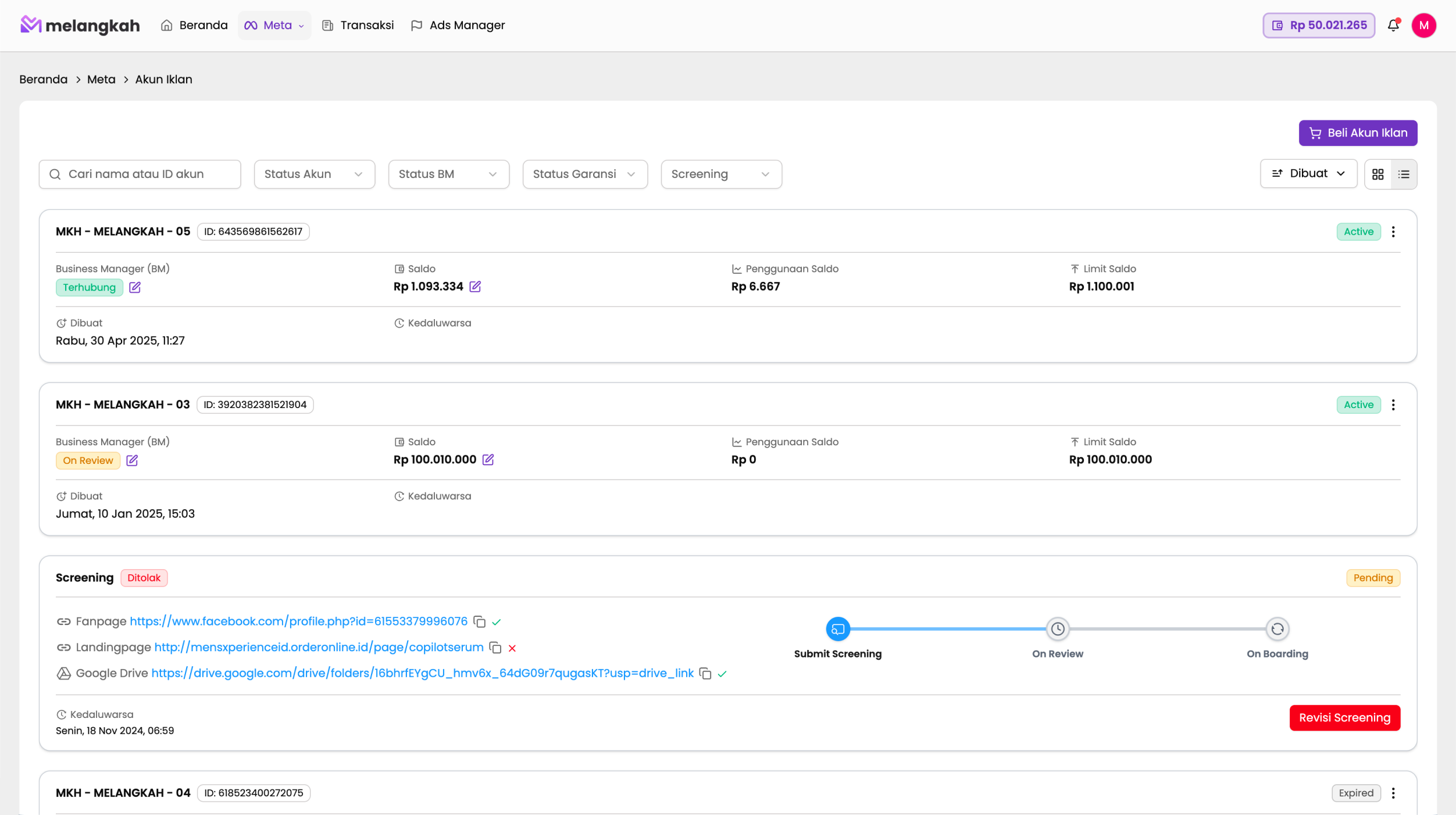Click the Revisi Screening button

click(1344, 717)
